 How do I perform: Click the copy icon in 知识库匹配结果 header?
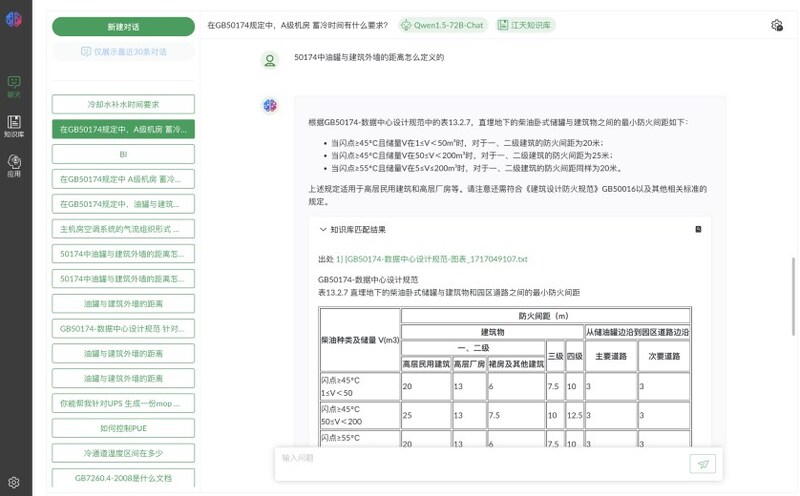click(x=698, y=229)
